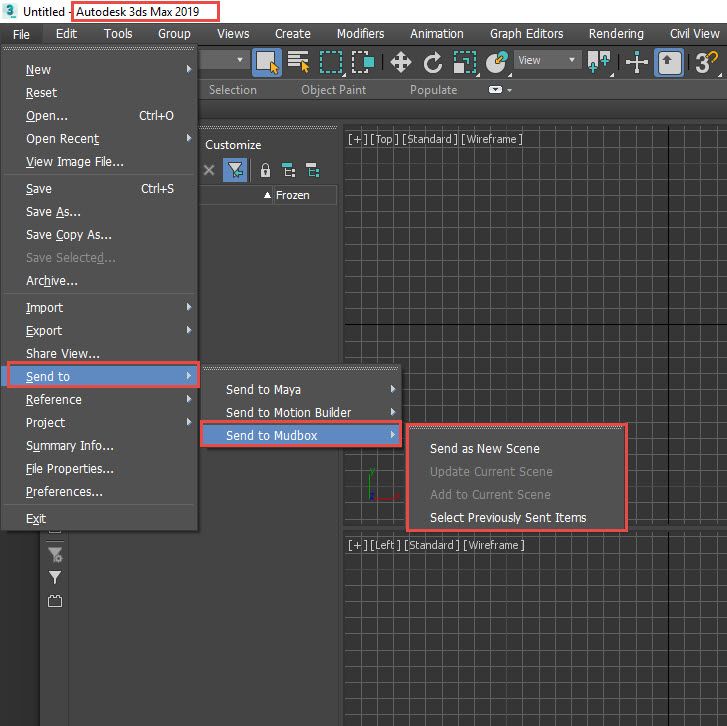This screenshot has height=726, width=727.
Task: Choose Archive... in the File menu
Action: click(100, 280)
